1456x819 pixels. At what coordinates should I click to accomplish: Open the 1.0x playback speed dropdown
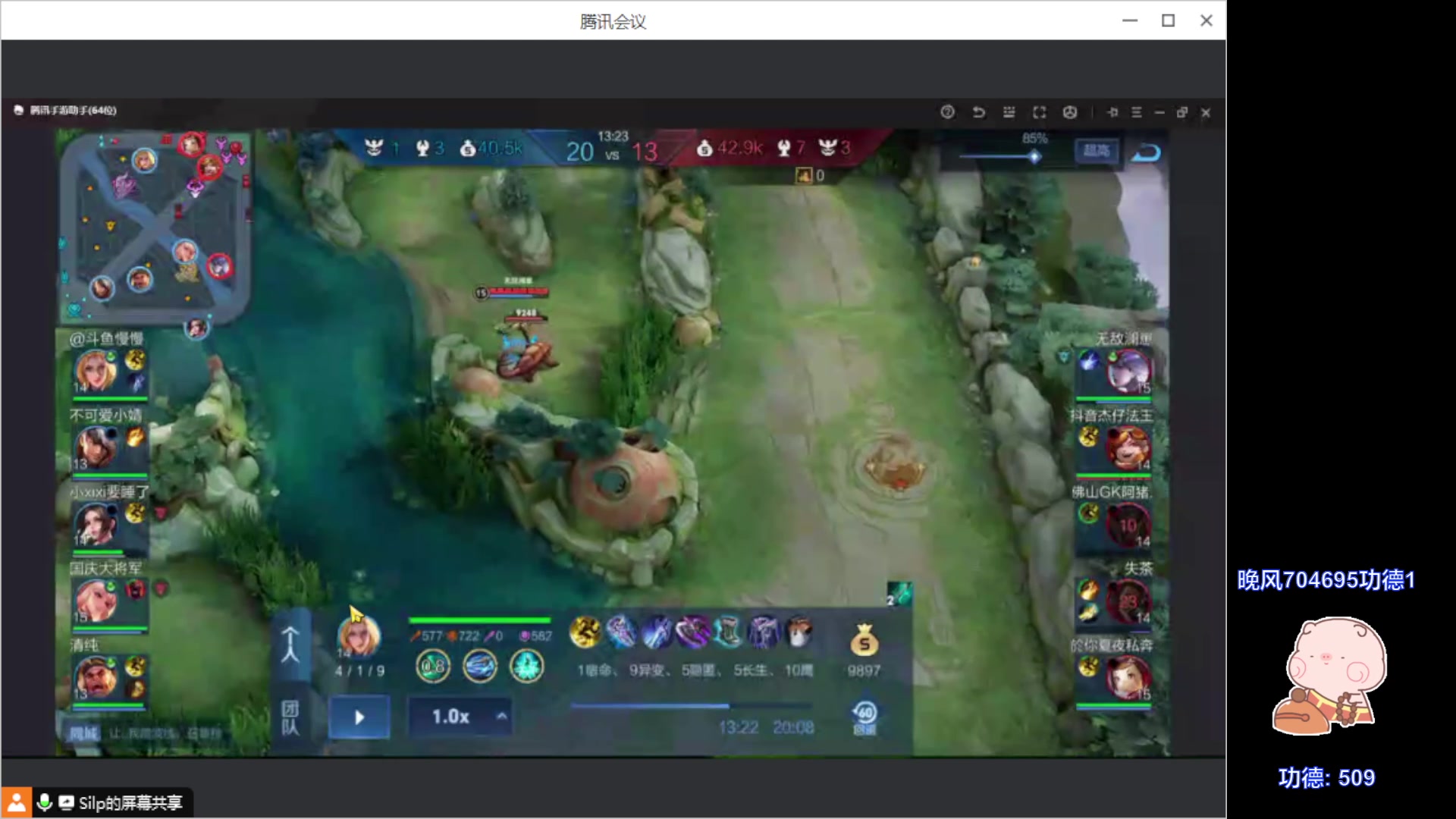pyautogui.click(x=460, y=717)
